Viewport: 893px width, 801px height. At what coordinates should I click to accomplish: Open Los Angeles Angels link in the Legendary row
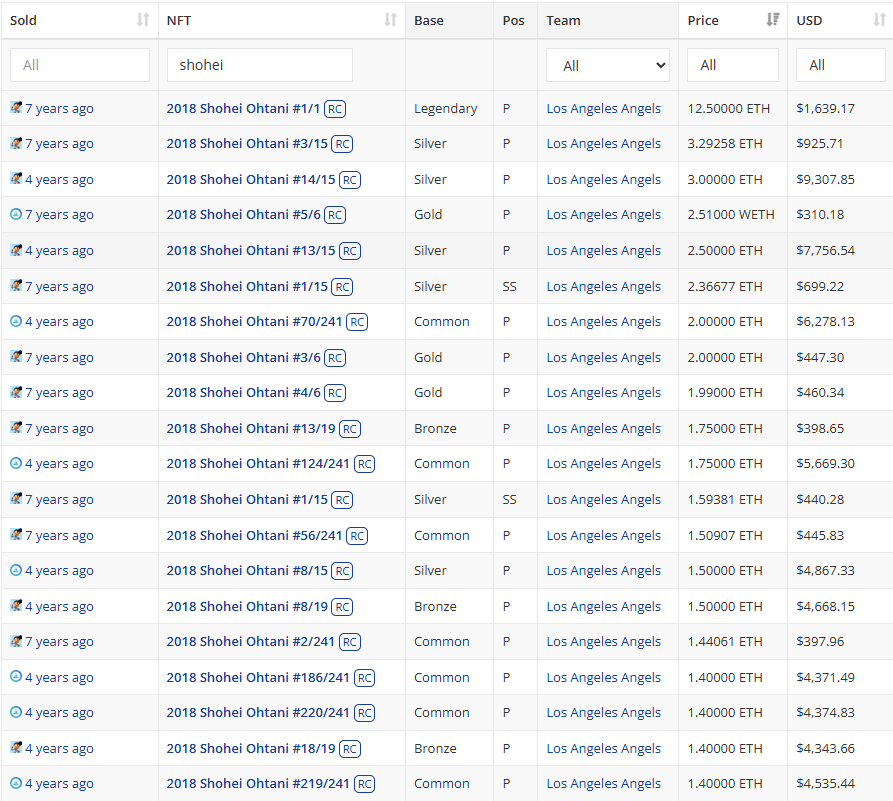[604, 108]
